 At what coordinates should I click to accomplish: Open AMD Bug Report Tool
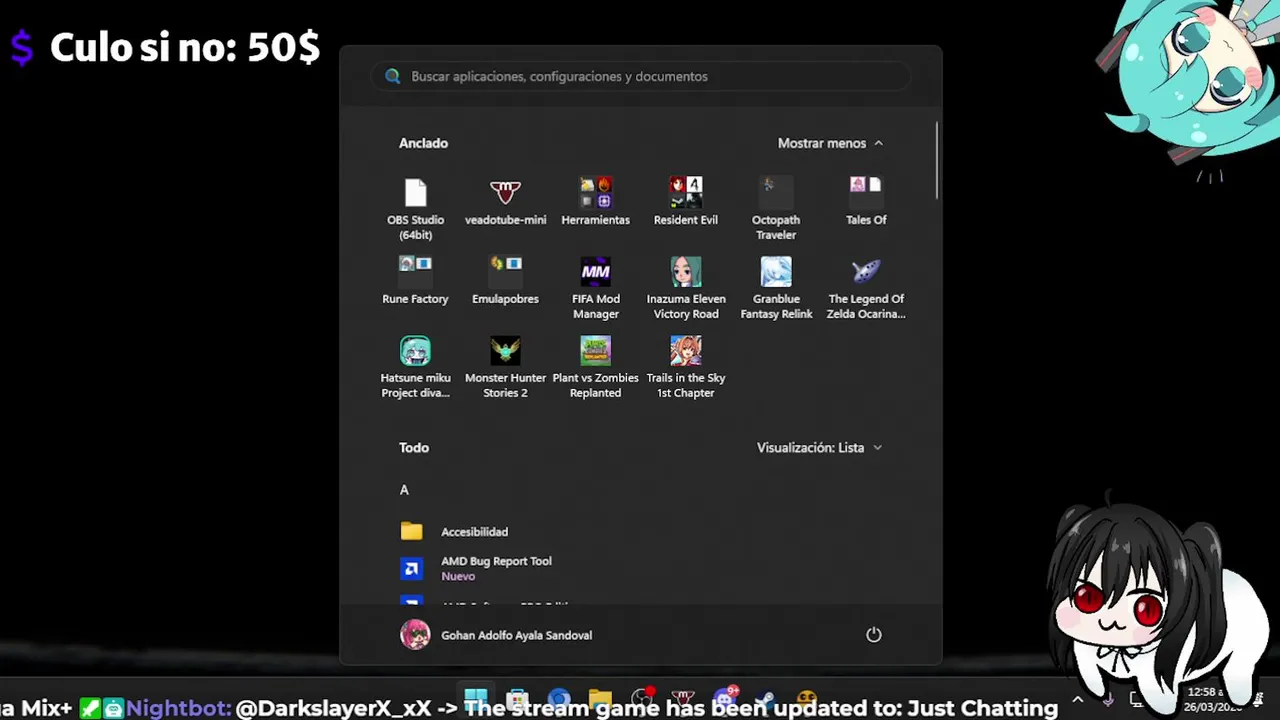(640, 568)
